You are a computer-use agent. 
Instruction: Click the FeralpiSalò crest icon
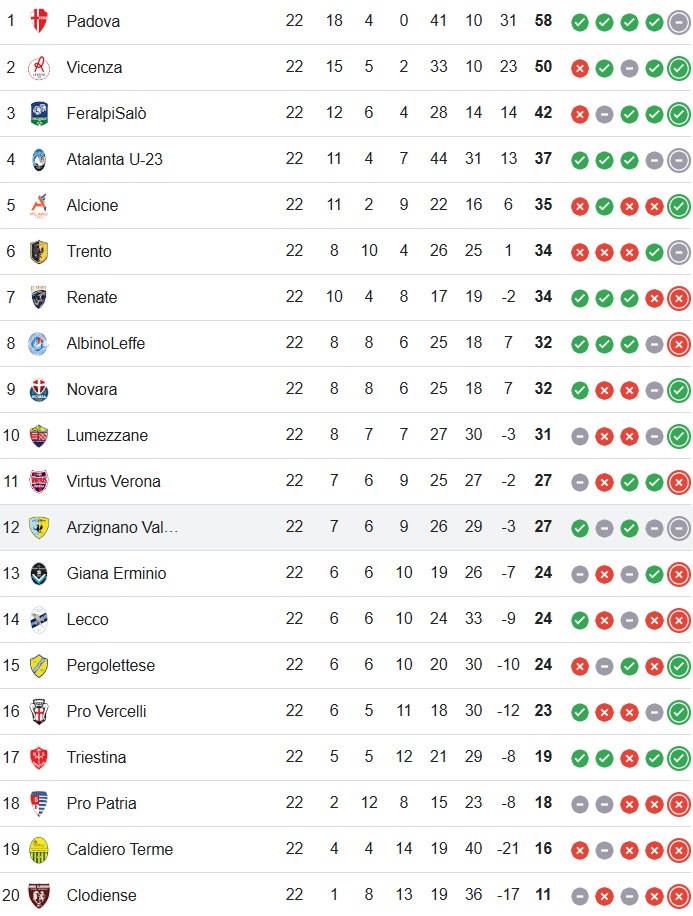tap(39, 113)
